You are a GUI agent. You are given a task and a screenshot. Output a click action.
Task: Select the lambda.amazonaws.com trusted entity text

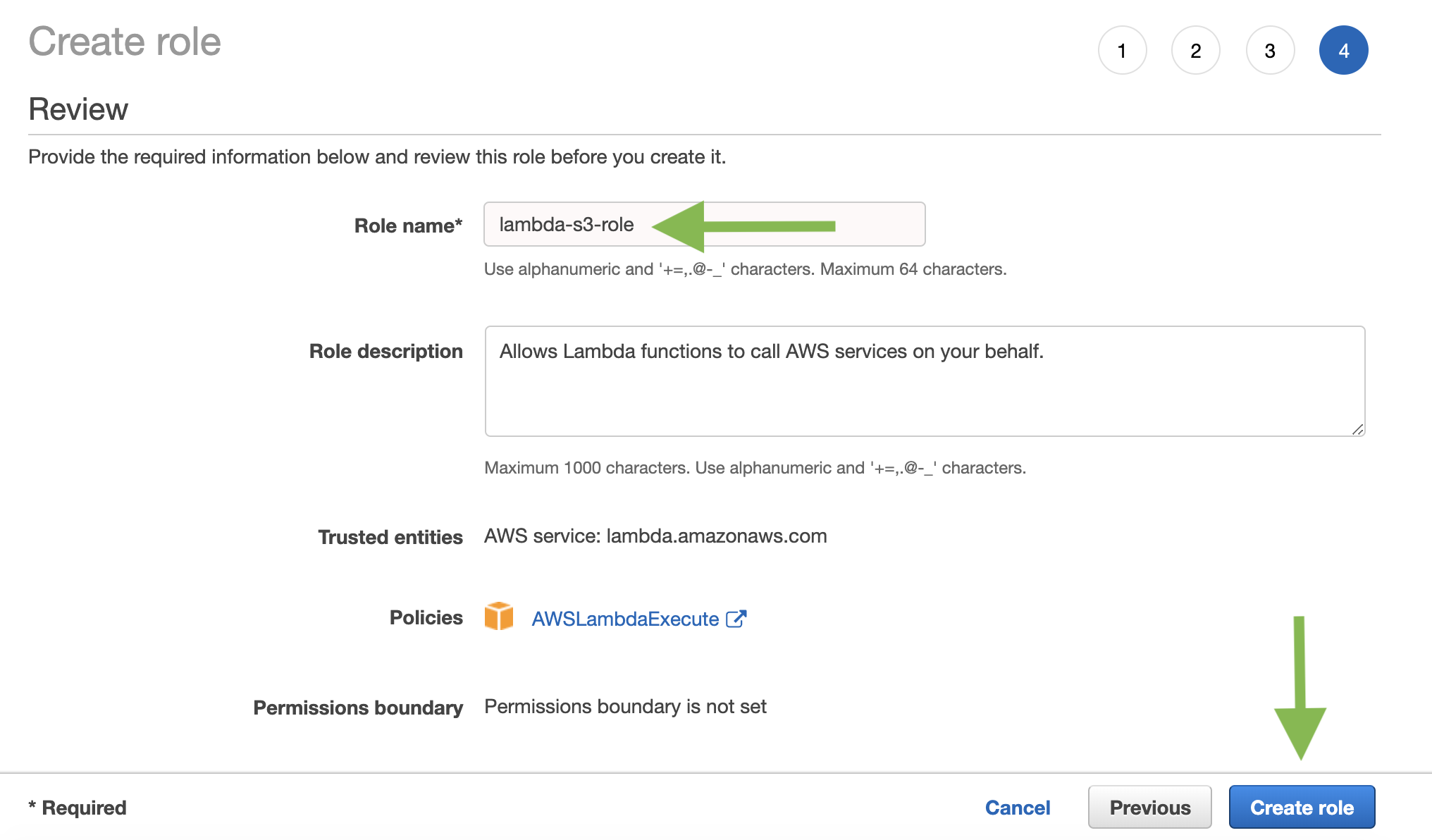click(716, 536)
